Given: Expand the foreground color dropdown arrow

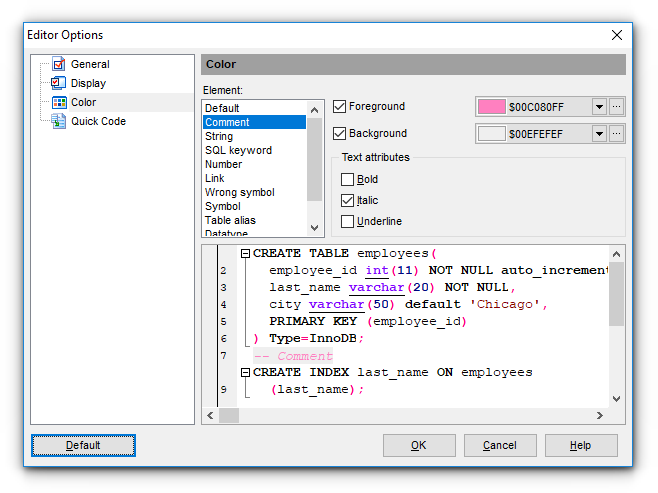Looking at the screenshot, I should pos(599,106).
